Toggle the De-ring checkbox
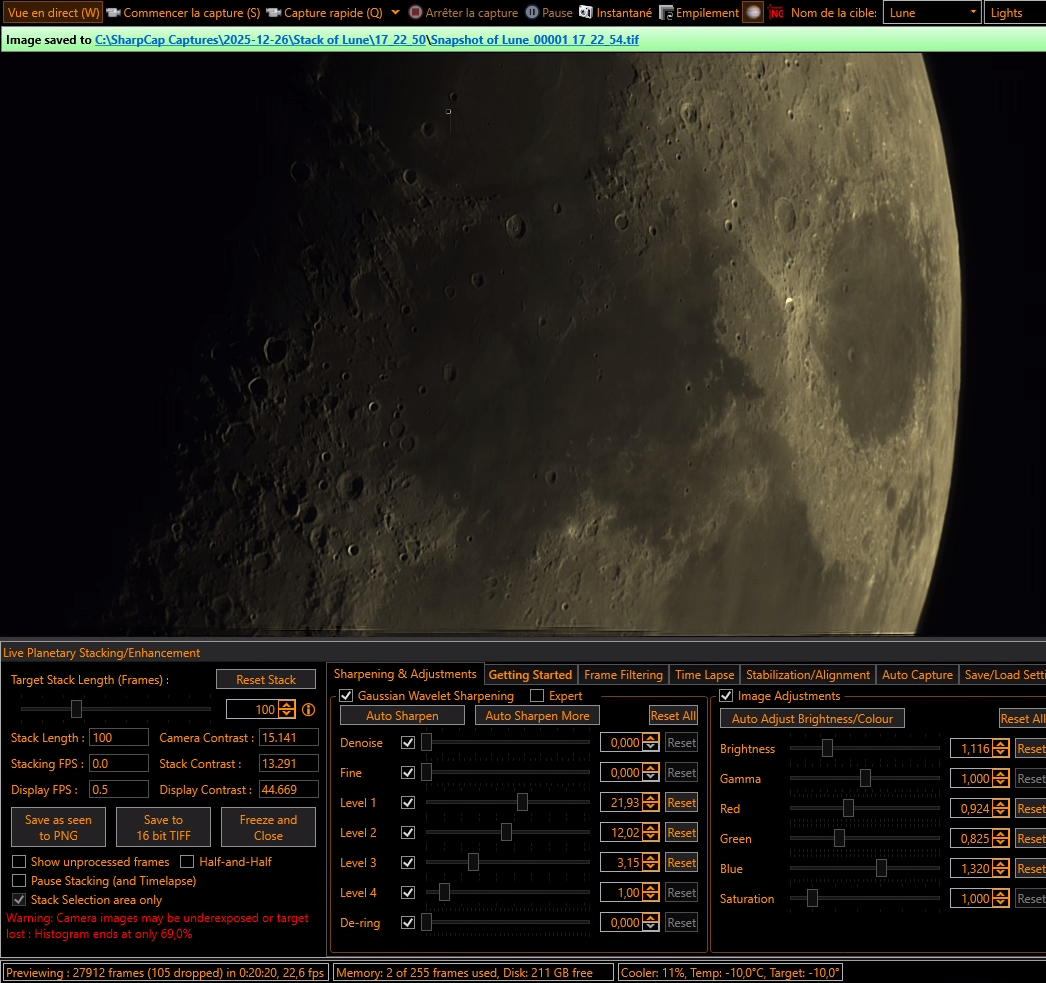 (408, 922)
